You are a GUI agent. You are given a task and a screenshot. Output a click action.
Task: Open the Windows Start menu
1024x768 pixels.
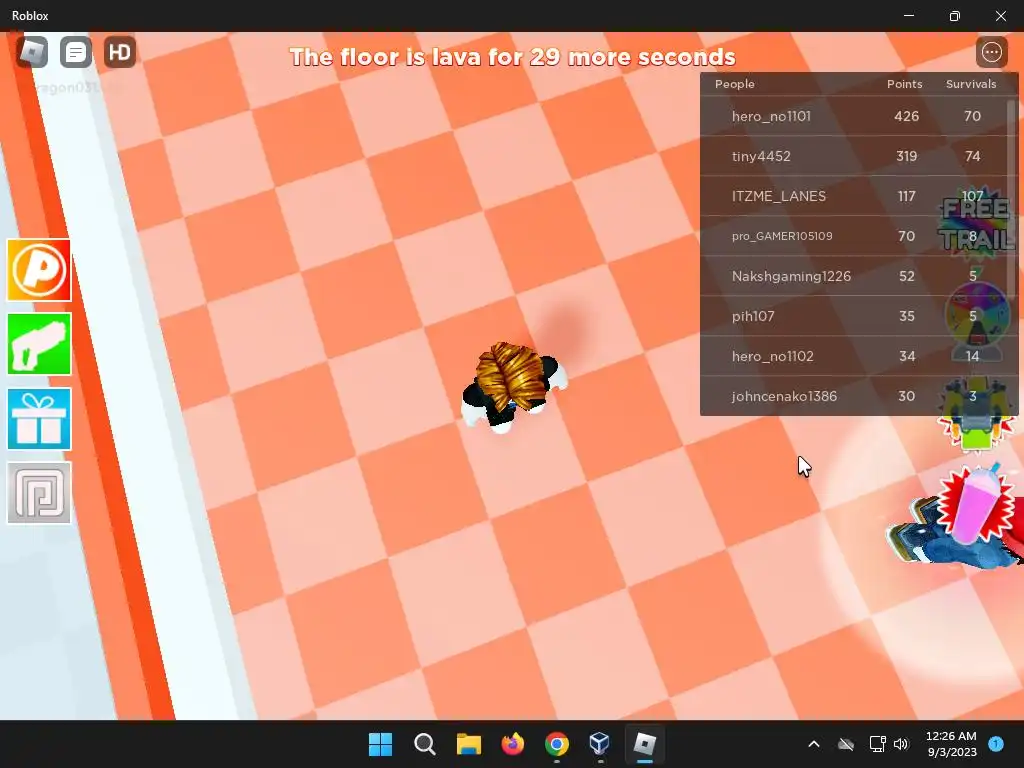click(x=381, y=744)
